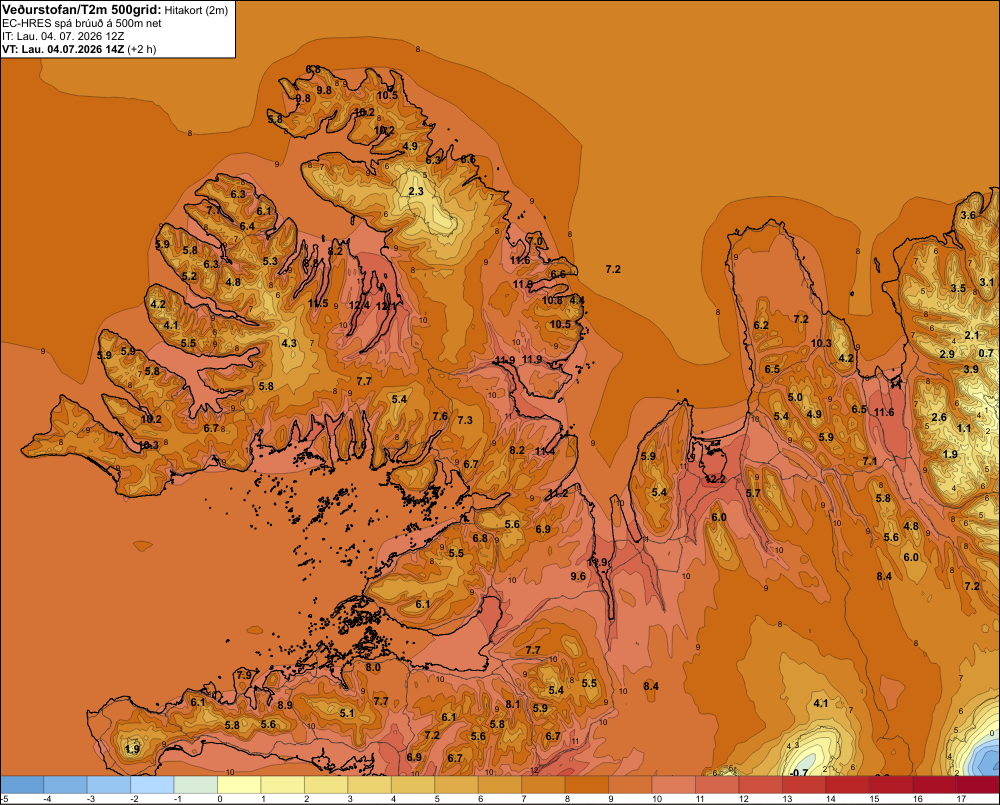
Task: Click the 1.9 label on the southwest peninsula
Action: point(133,749)
